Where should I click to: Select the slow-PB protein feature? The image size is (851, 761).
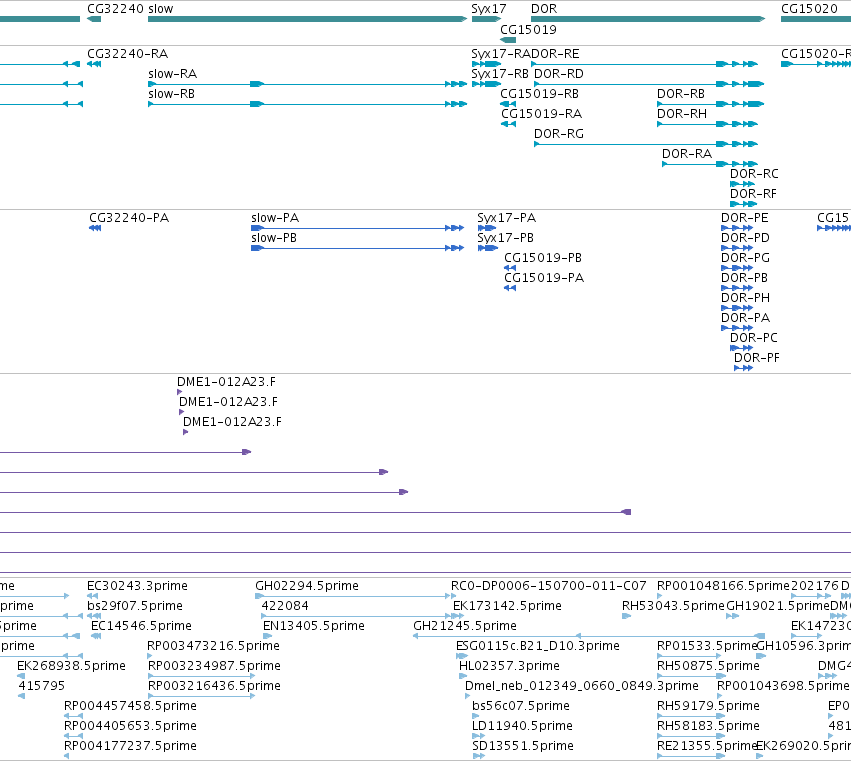(358, 248)
